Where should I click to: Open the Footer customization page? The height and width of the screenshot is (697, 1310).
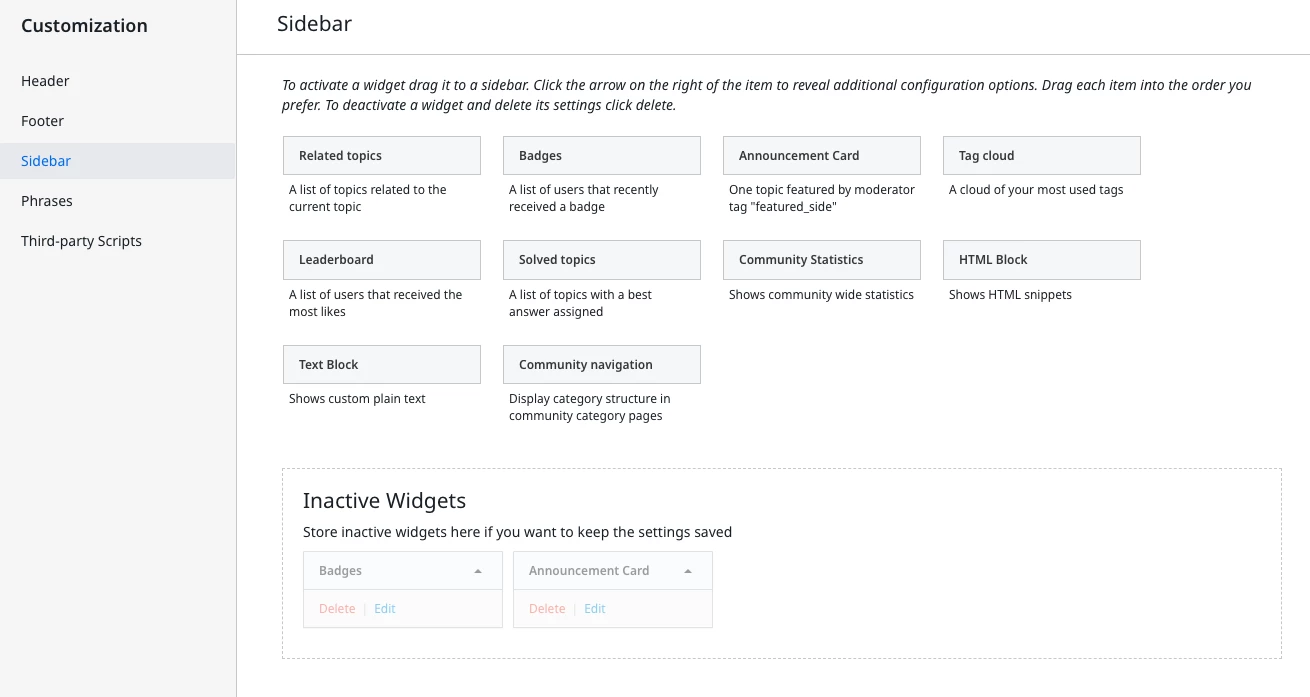pos(42,121)
